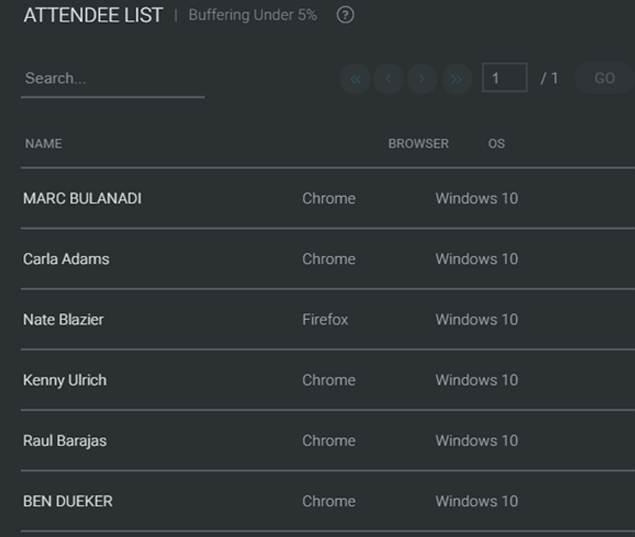635x537 pixels.
Task: Click the help question mark icon
Action: [x=345, y=15]
